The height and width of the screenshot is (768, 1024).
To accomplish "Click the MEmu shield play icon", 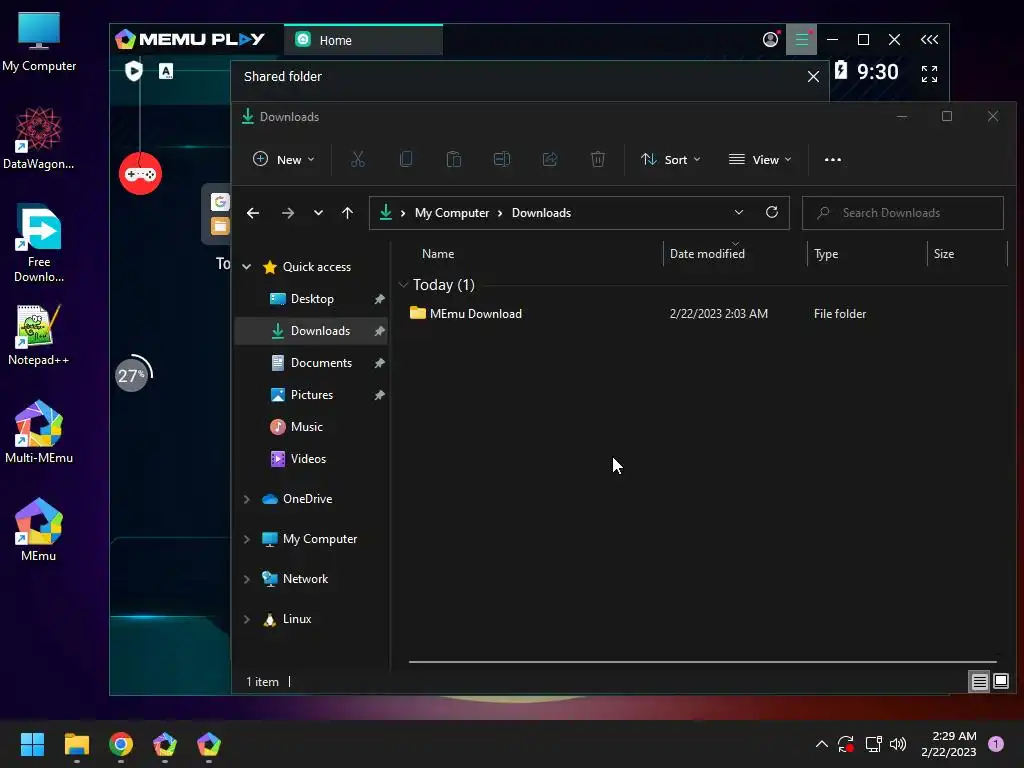I will click(x=134, y=71).
